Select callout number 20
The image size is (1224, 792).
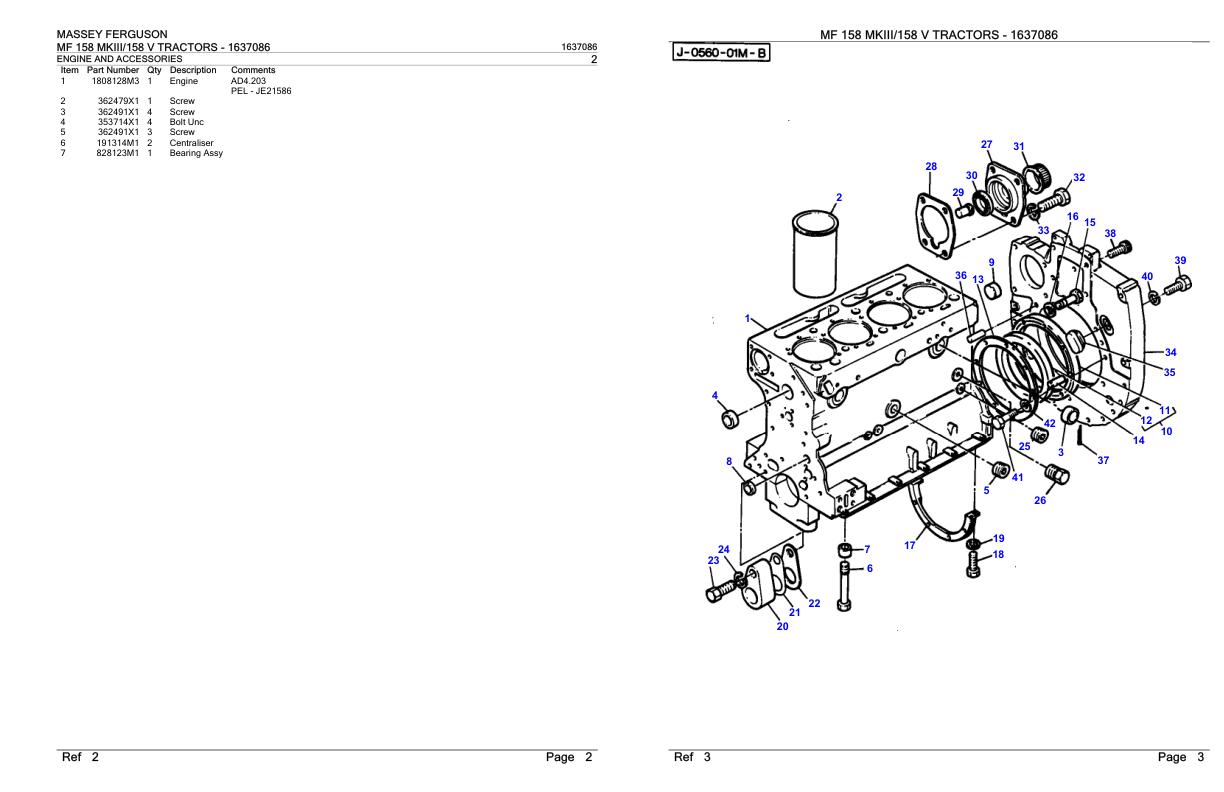(x=782, y=627)
